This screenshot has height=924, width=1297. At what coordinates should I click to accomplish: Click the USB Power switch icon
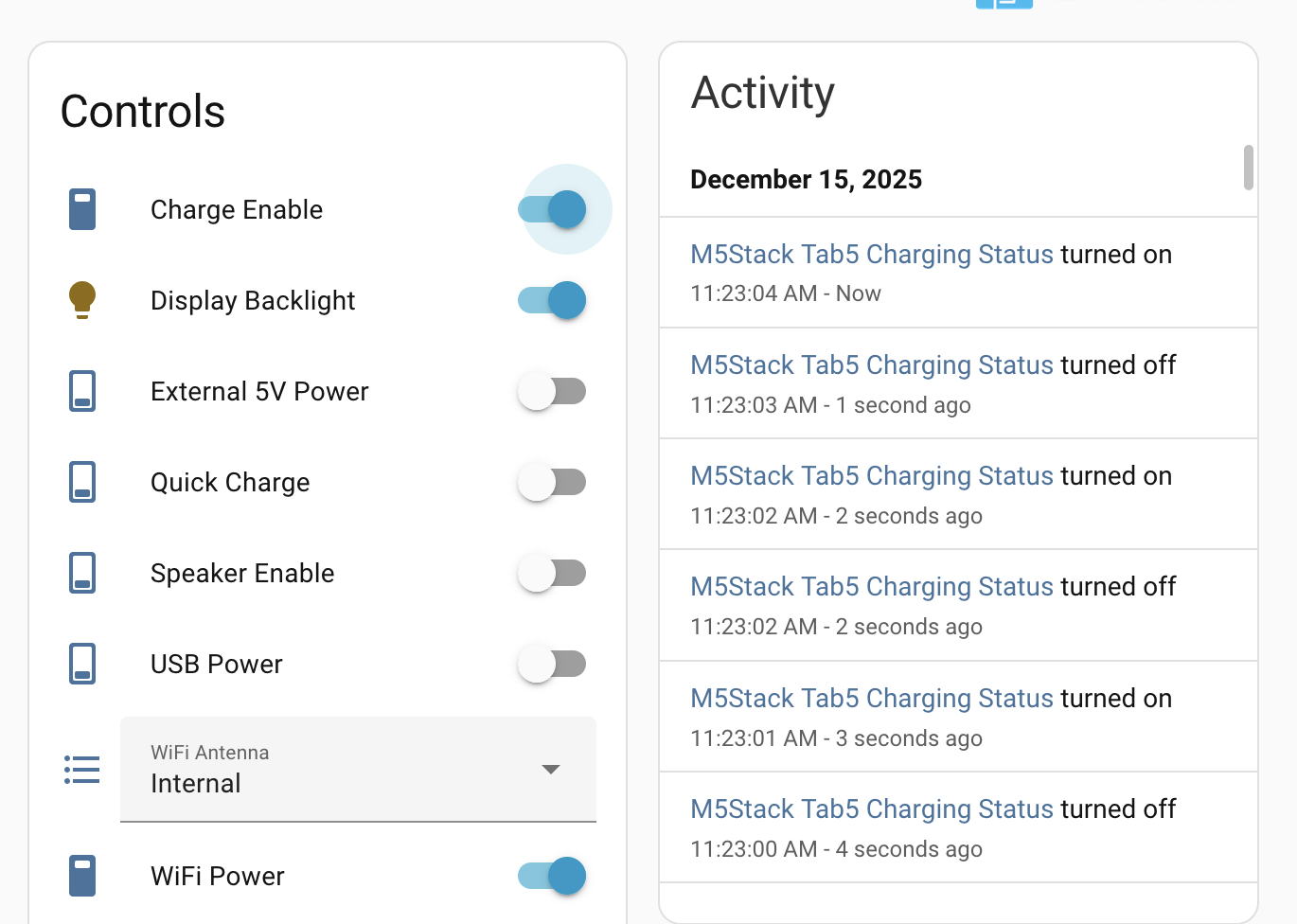coord(82,664)
